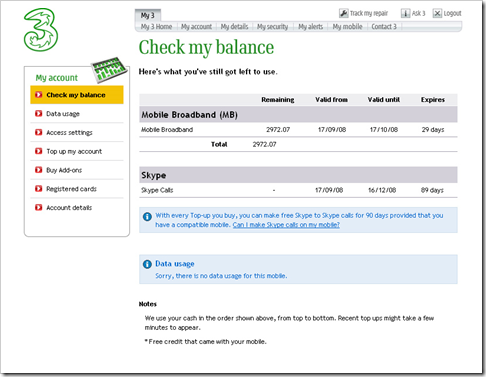The height and width of the screenshot is (377, 486).
Task: Click the red arrow icon next to Registered cards
Action: click(39, 188)
